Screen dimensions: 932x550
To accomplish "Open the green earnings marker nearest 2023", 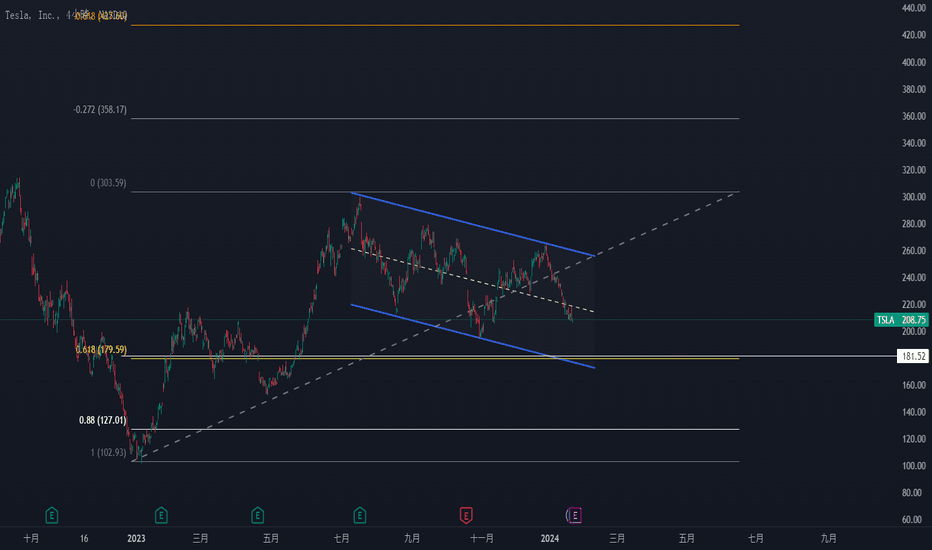I will 161,515.
